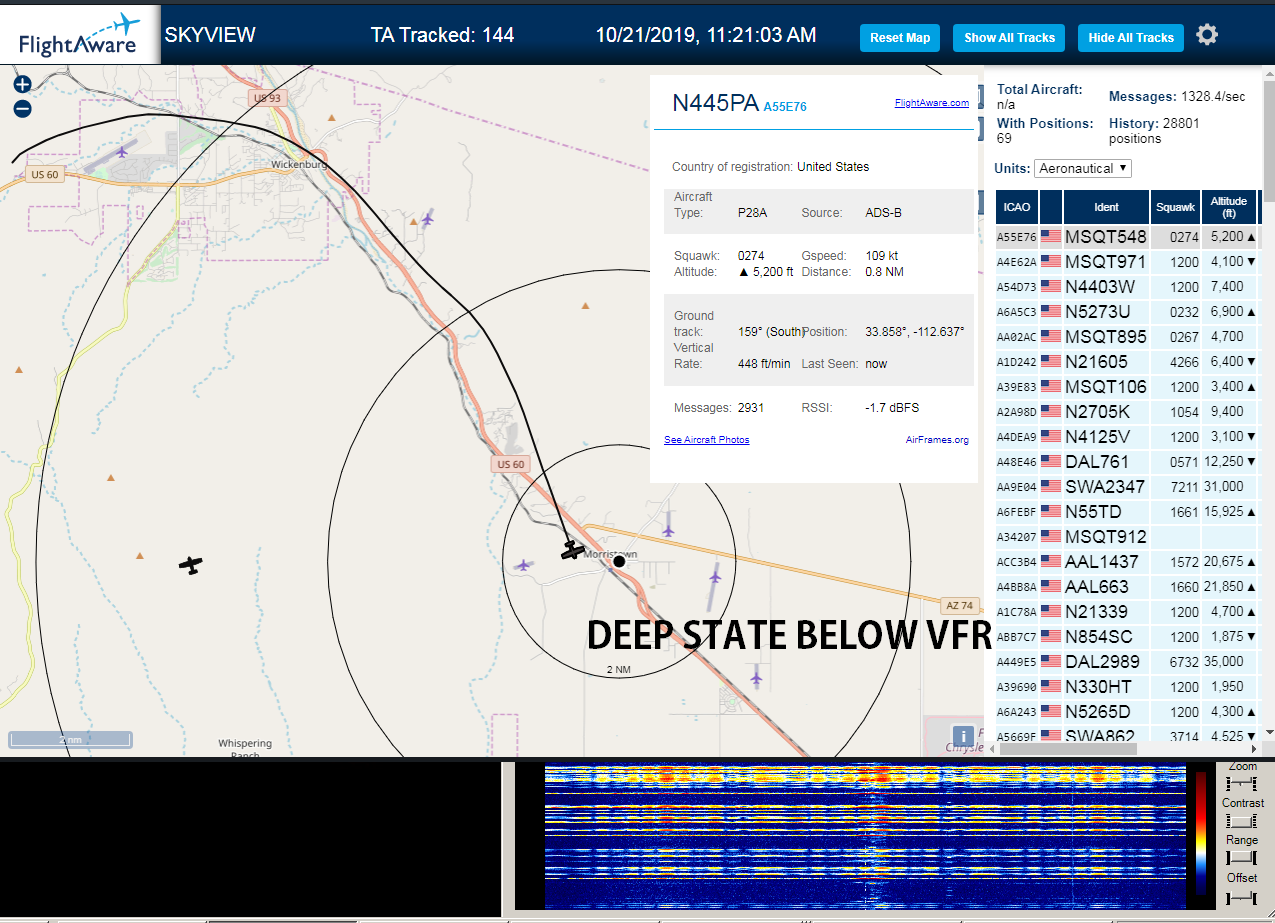Select the N4125V row
The width and height of the screenshot is (1275, 923).
pos(1127,437)
